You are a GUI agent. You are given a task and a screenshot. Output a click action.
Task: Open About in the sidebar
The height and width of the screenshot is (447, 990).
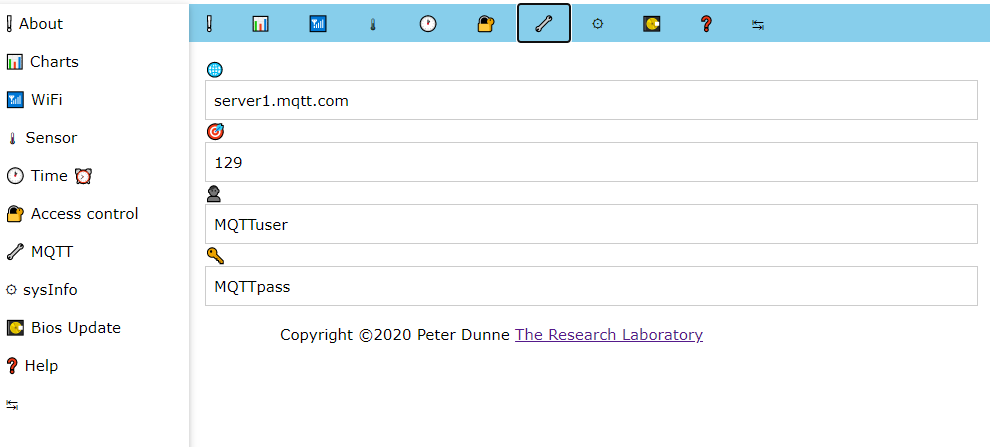pos(35,23)
